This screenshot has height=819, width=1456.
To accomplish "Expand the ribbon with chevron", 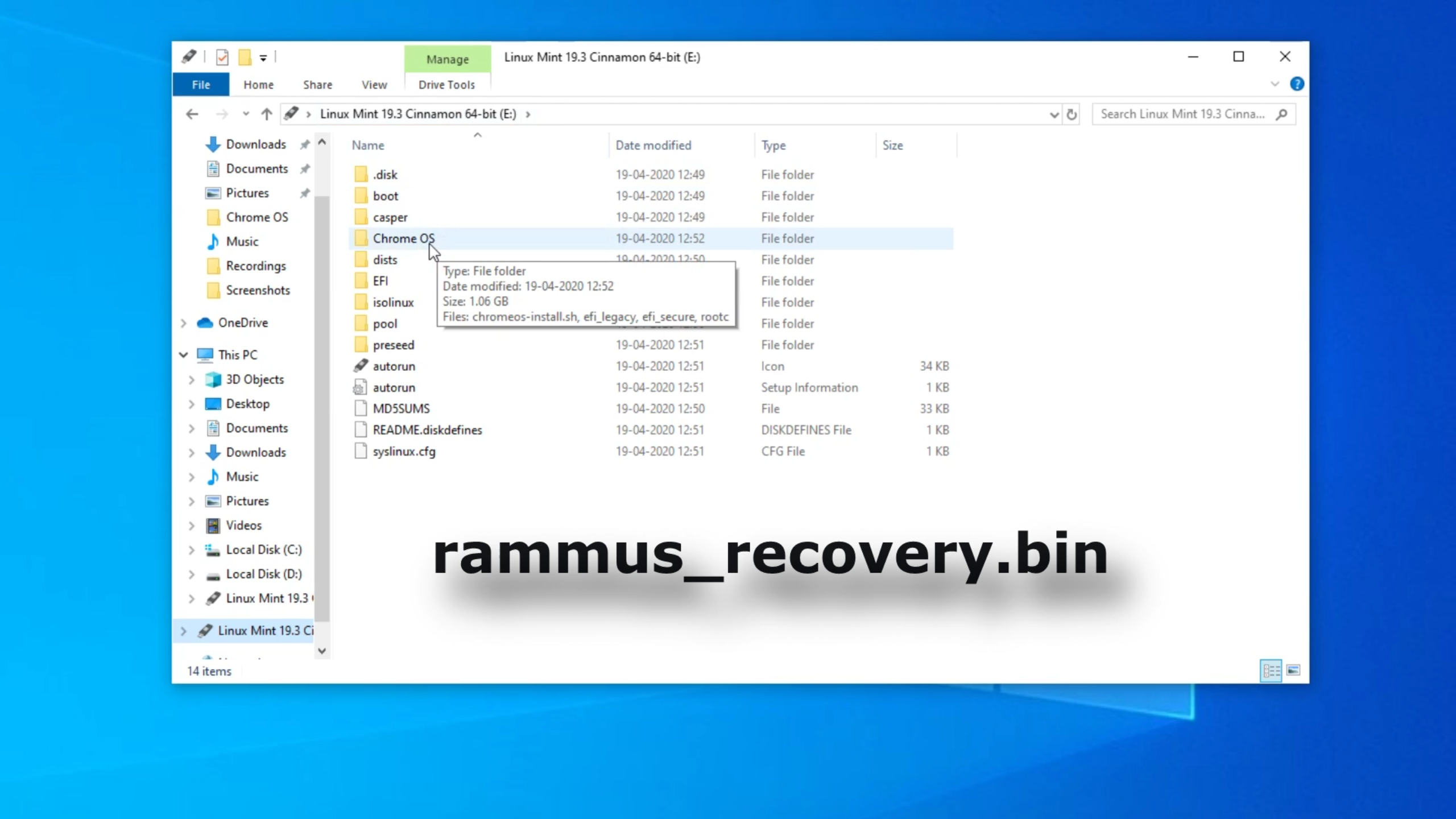I will (x=1275, y=84).
